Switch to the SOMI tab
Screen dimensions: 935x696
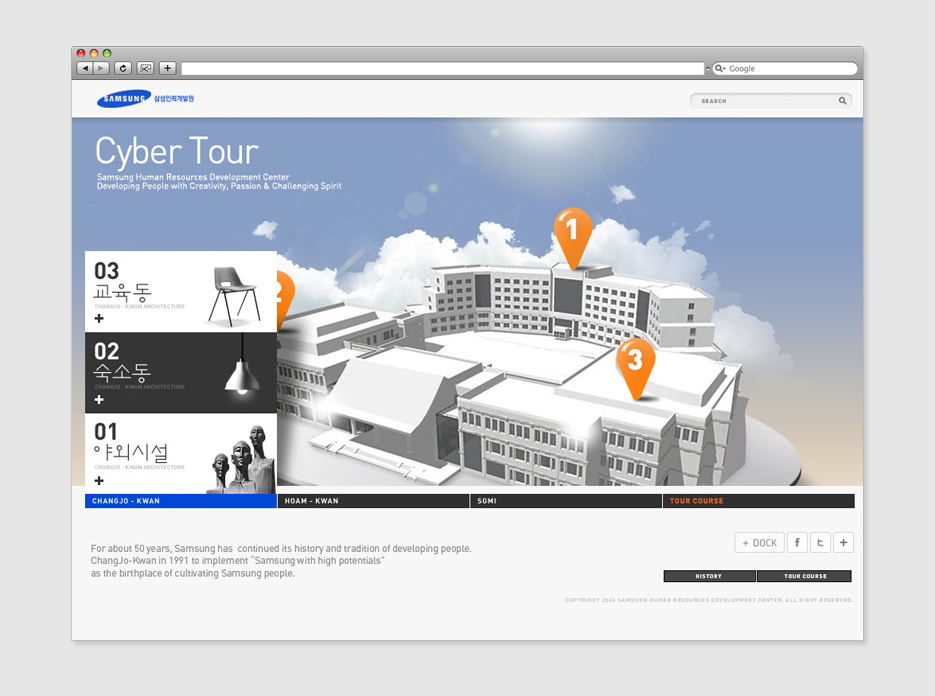[566, 501]
